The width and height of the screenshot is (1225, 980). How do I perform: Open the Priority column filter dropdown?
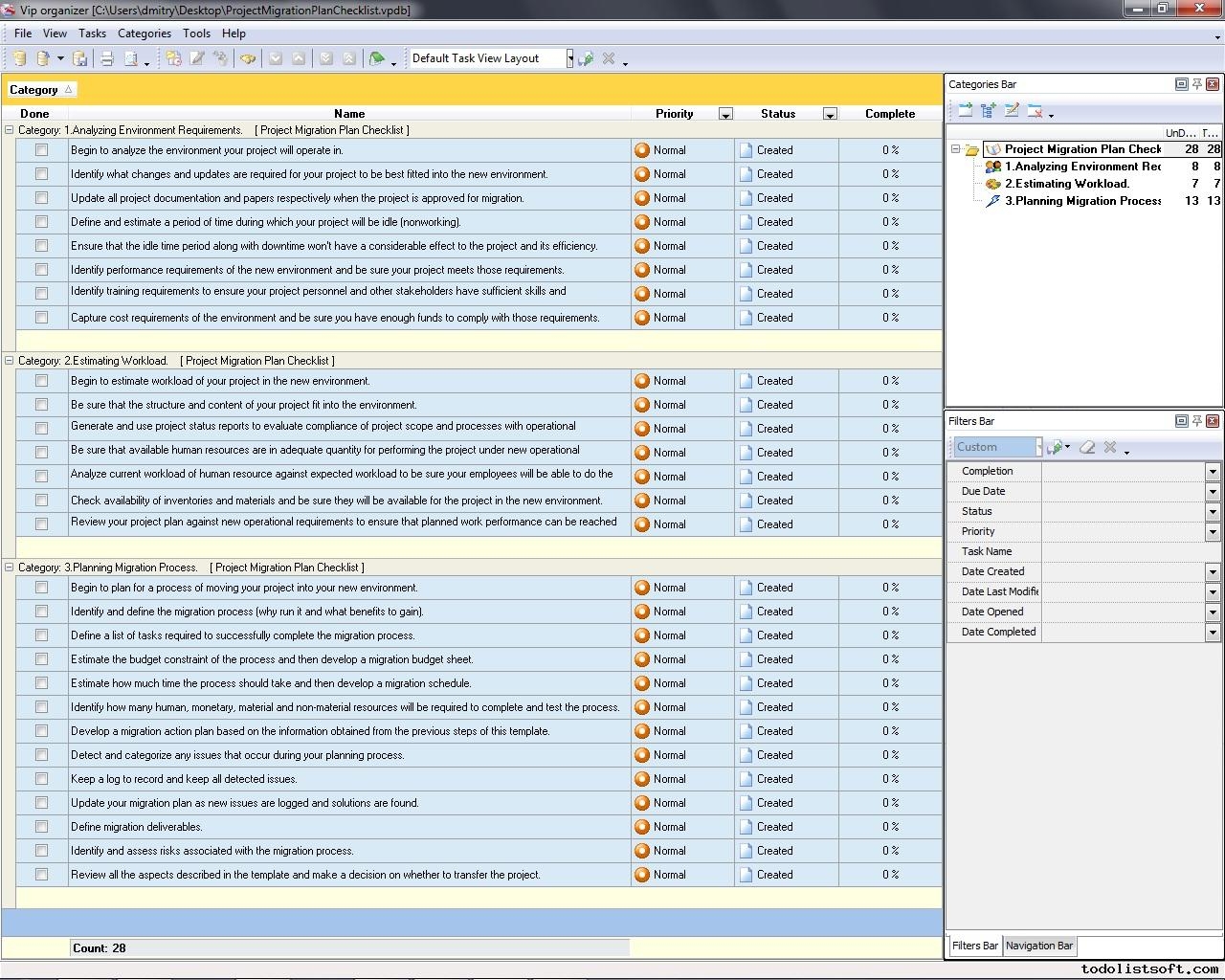tap(725, 114)
